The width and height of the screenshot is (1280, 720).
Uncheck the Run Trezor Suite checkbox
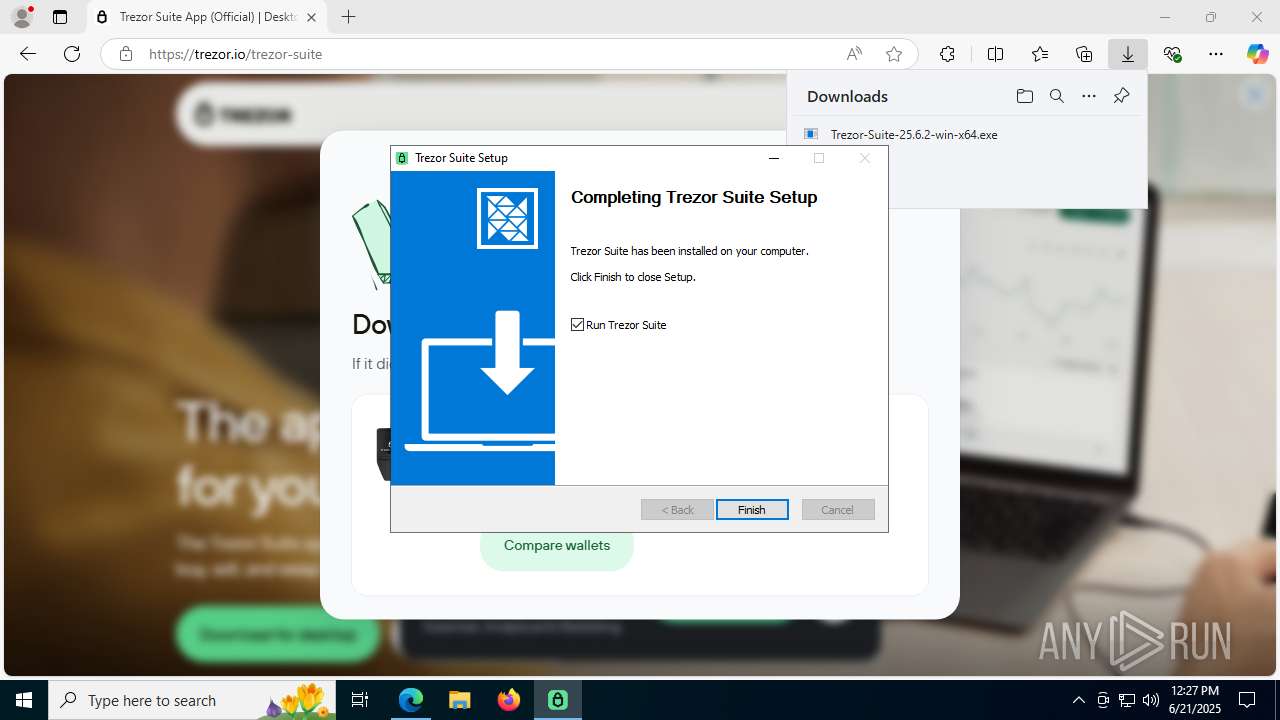[x=577, y=325]
